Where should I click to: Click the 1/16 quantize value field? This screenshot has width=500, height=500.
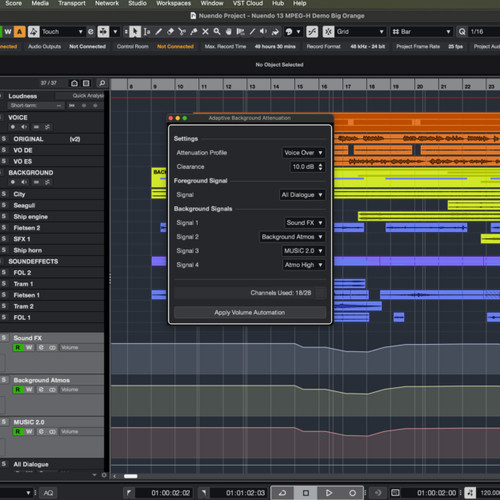pyautogui.click(x=483, y=32)
